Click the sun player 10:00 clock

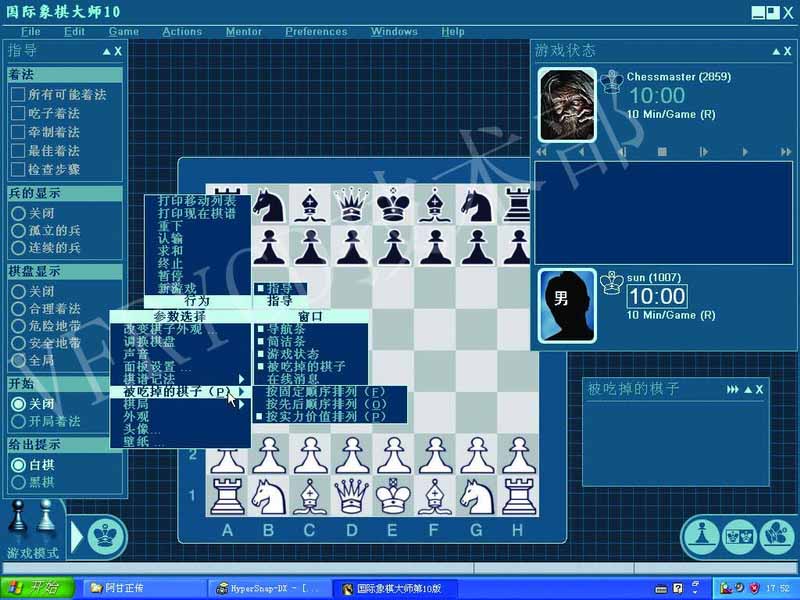pyautogui.click(x=657, y=296)
